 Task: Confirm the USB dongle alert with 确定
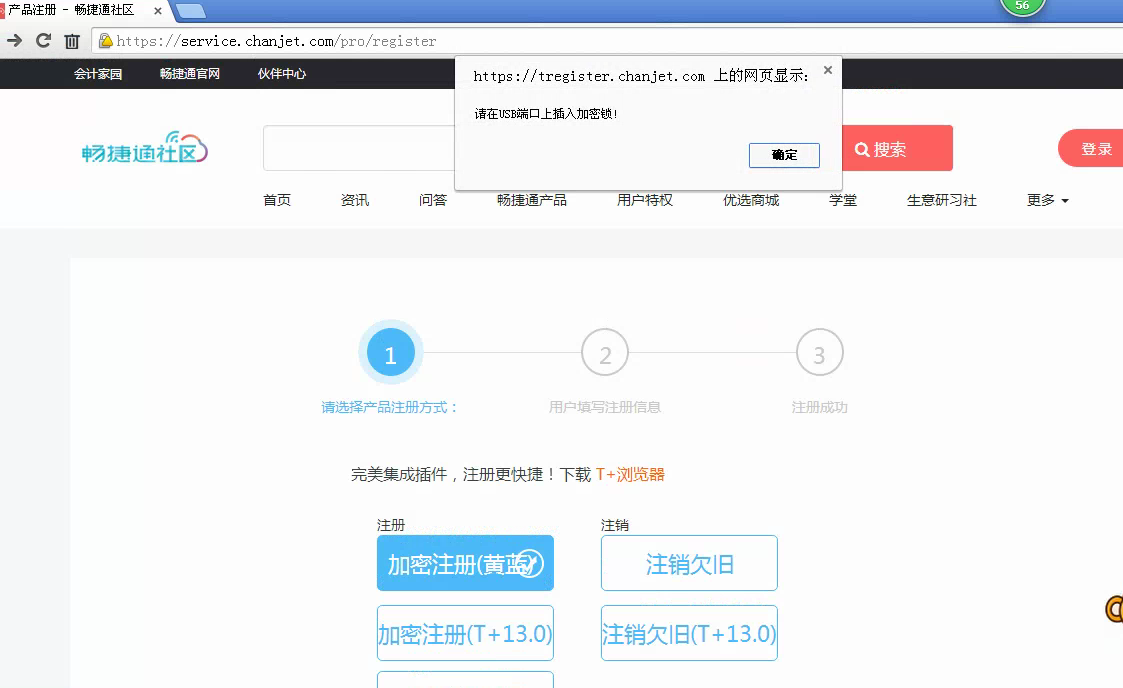point(784,155)
